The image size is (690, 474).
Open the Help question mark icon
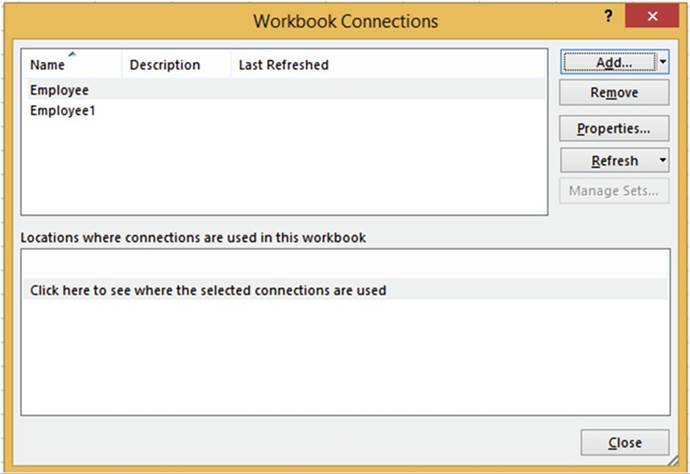[608, 18]
